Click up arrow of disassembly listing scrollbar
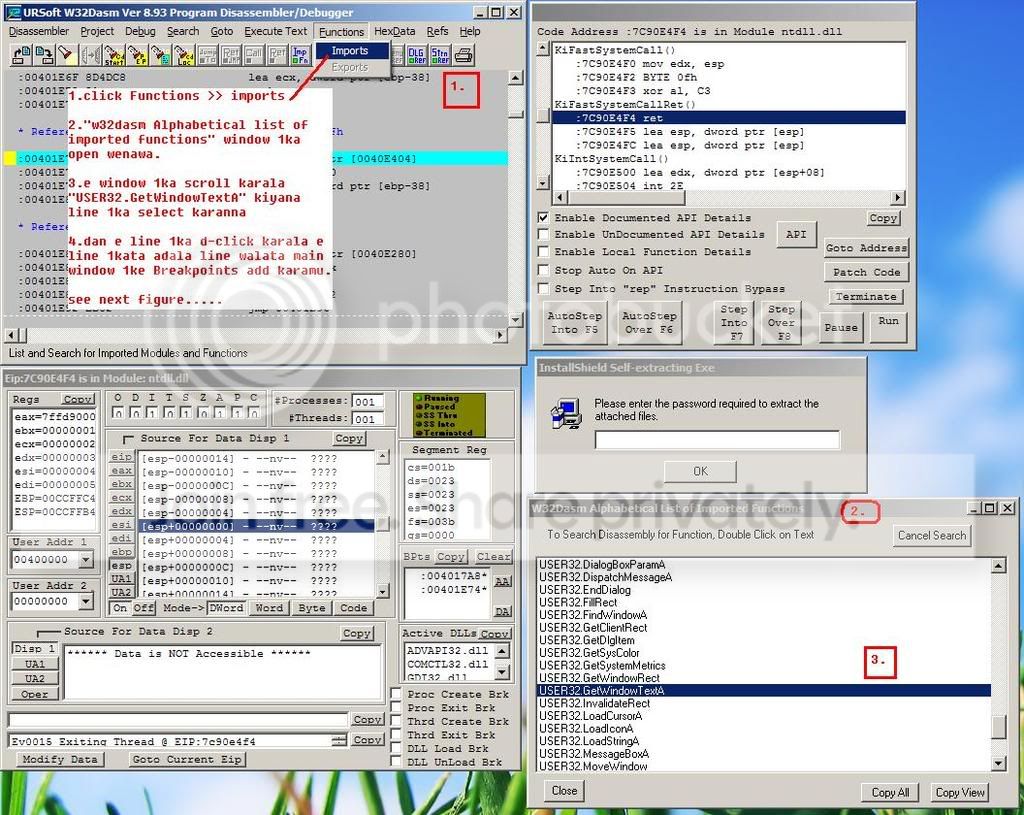The height and width of the screenshot is (815, 1024). click(x=515, y=78)
